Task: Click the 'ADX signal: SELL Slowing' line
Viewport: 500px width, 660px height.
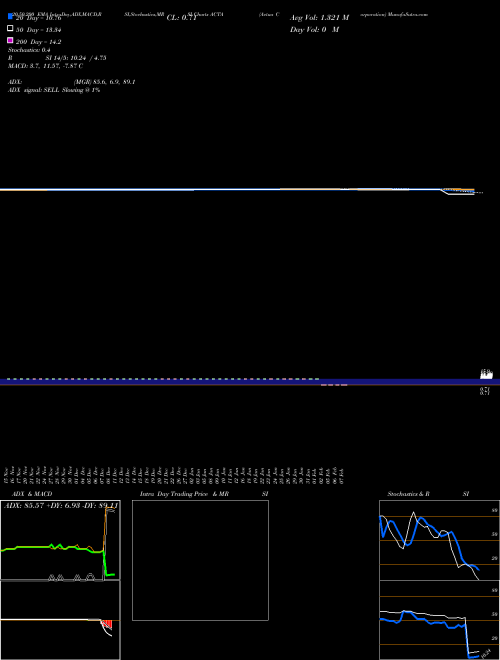Action: pyautogui.click(x=54, y=90)
